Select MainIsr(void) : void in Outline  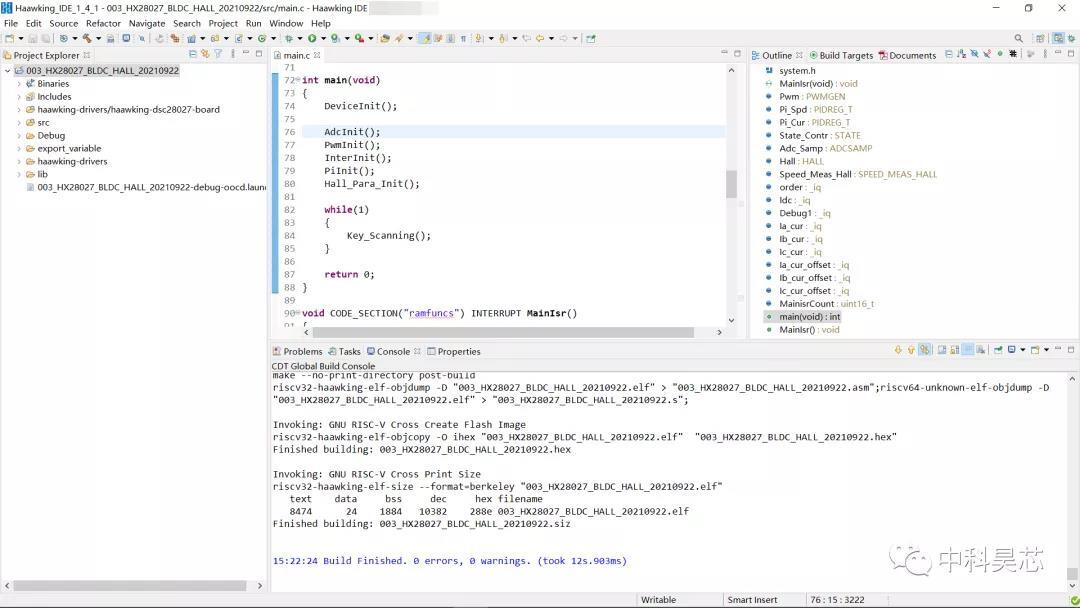[818, 83]
